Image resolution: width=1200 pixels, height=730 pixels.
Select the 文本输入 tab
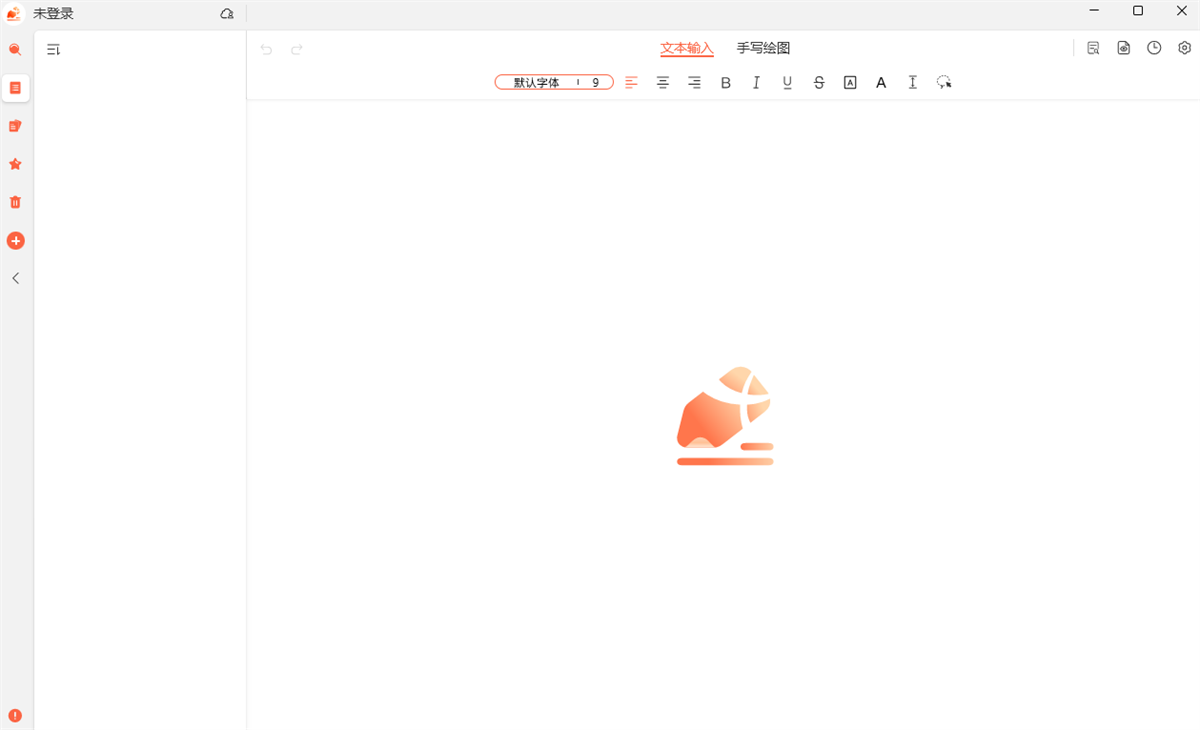[687, 48]
